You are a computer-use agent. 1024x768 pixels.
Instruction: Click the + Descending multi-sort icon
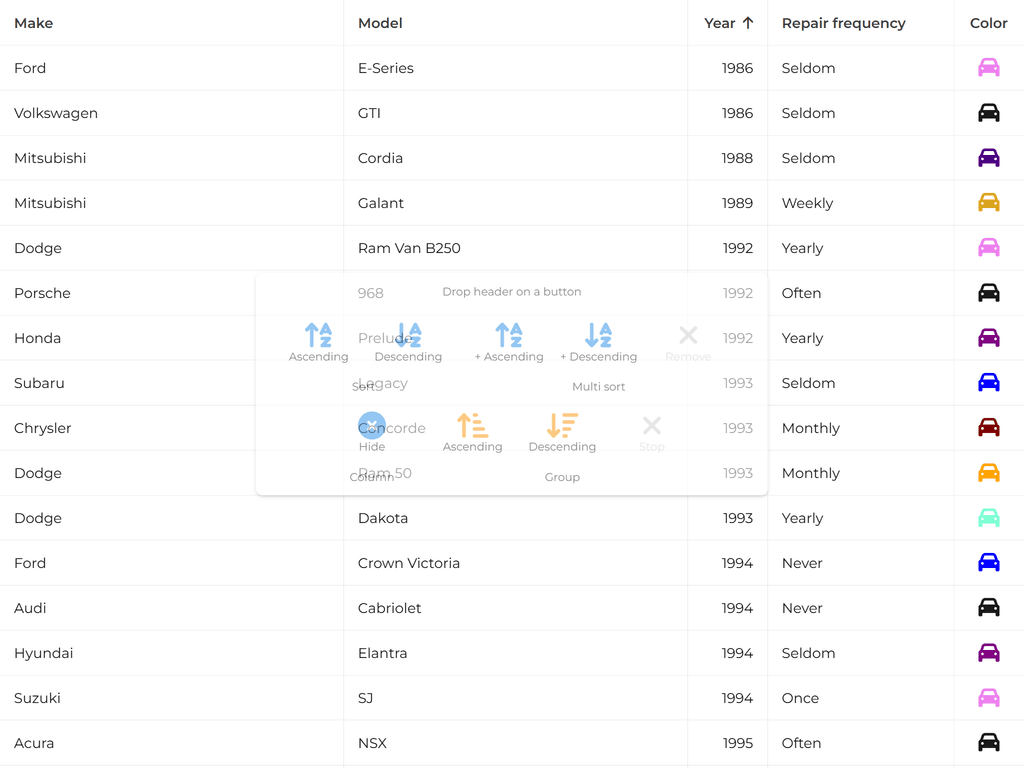(598, 335)
